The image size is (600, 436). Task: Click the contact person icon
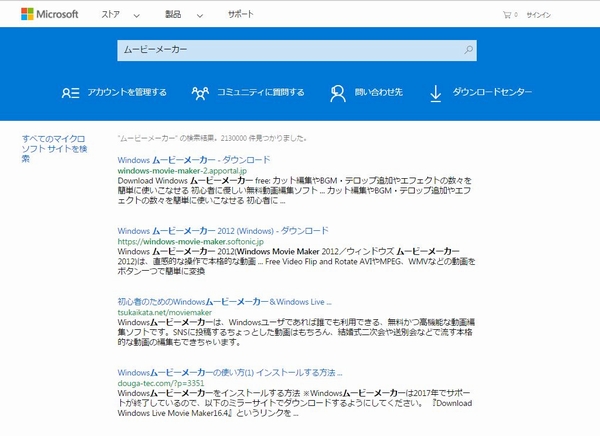(338, 93)
